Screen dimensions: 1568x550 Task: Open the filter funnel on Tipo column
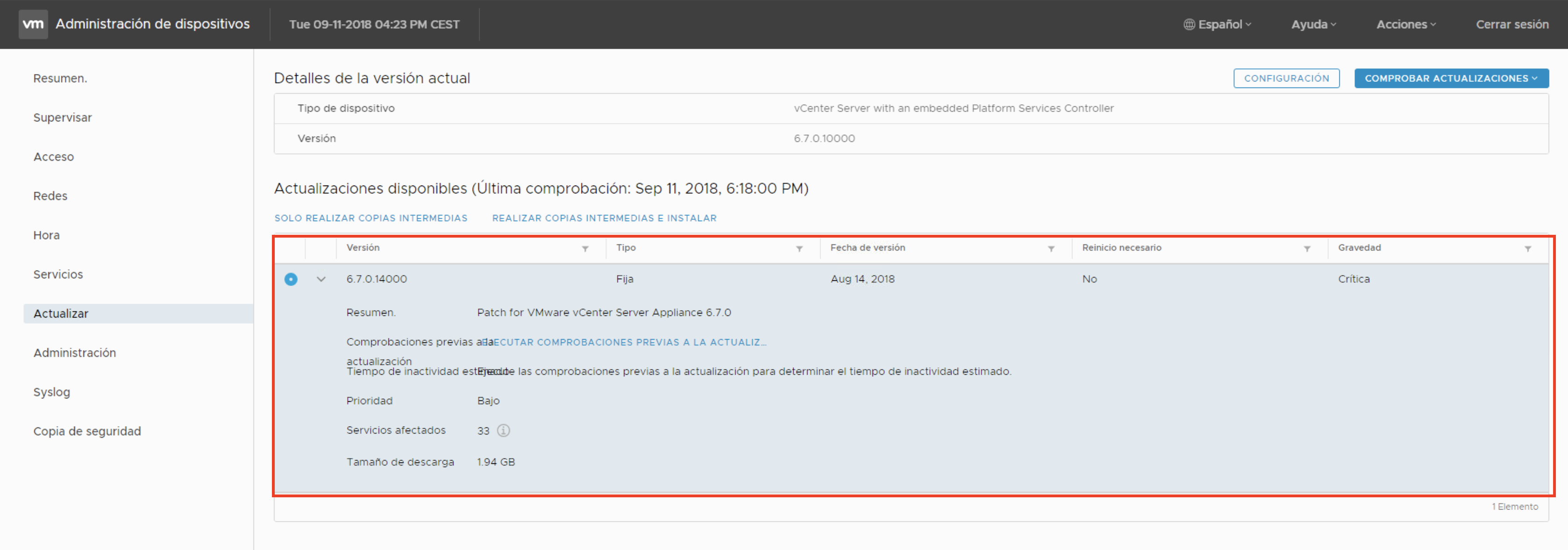pyautogui.click(x=799, y=248)
